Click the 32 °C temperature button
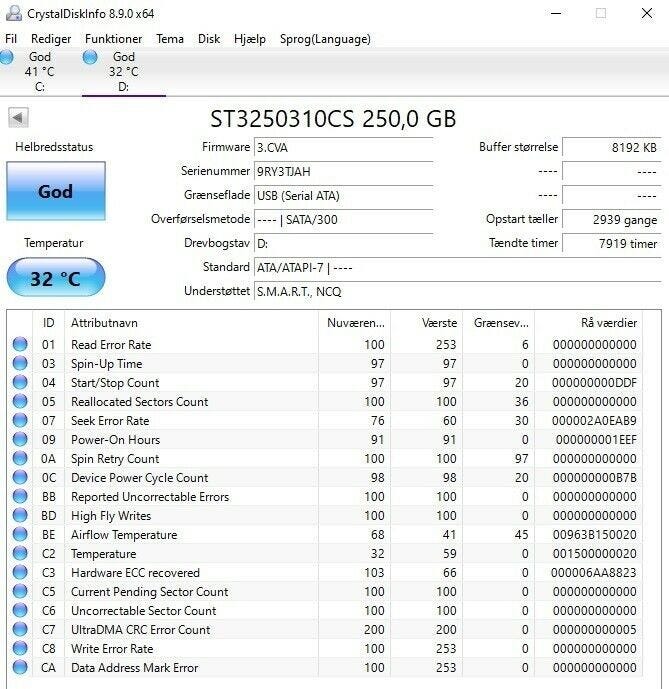The image size is (669, 689). click(55, 278)
